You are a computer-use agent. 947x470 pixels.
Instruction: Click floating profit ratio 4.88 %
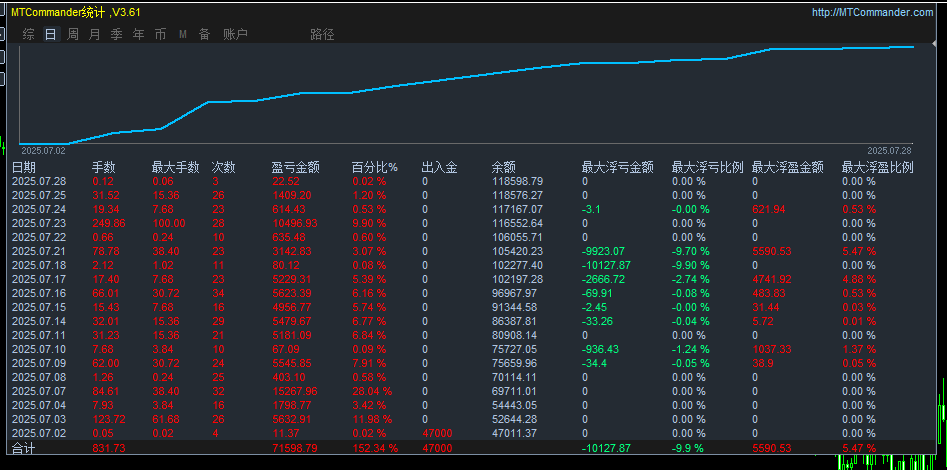(859, 279)
